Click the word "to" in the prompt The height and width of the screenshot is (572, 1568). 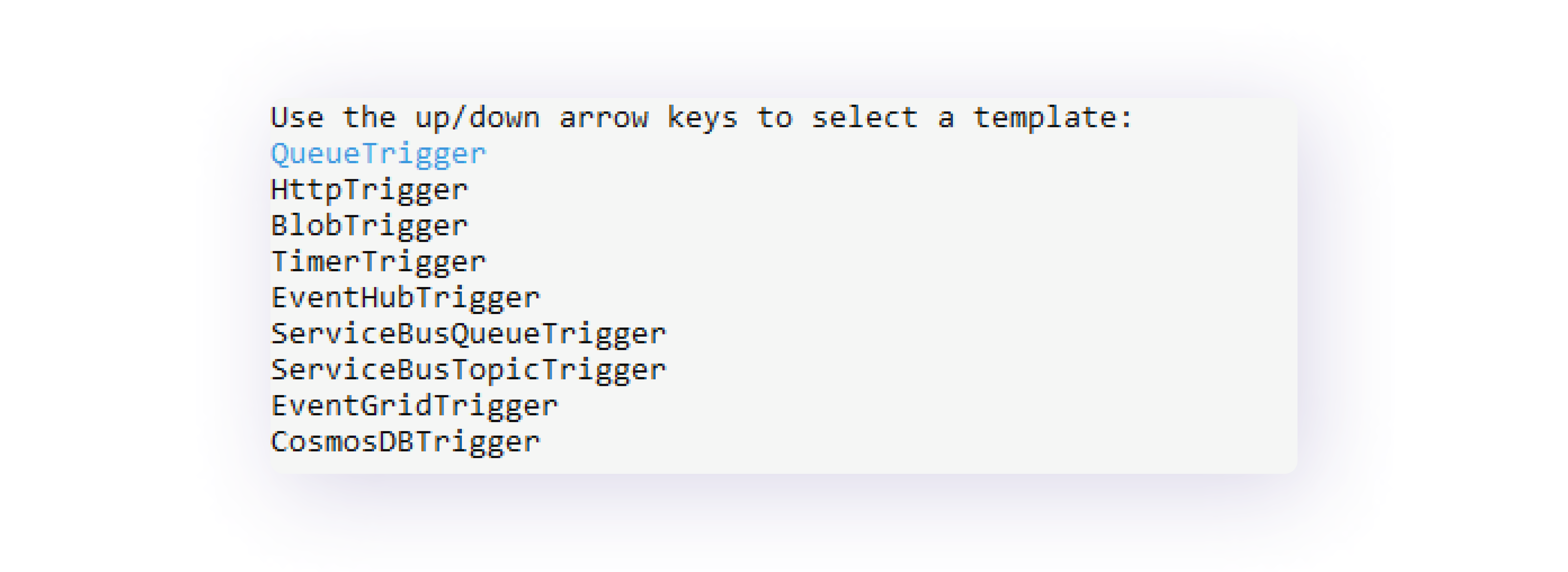point(774,118)
